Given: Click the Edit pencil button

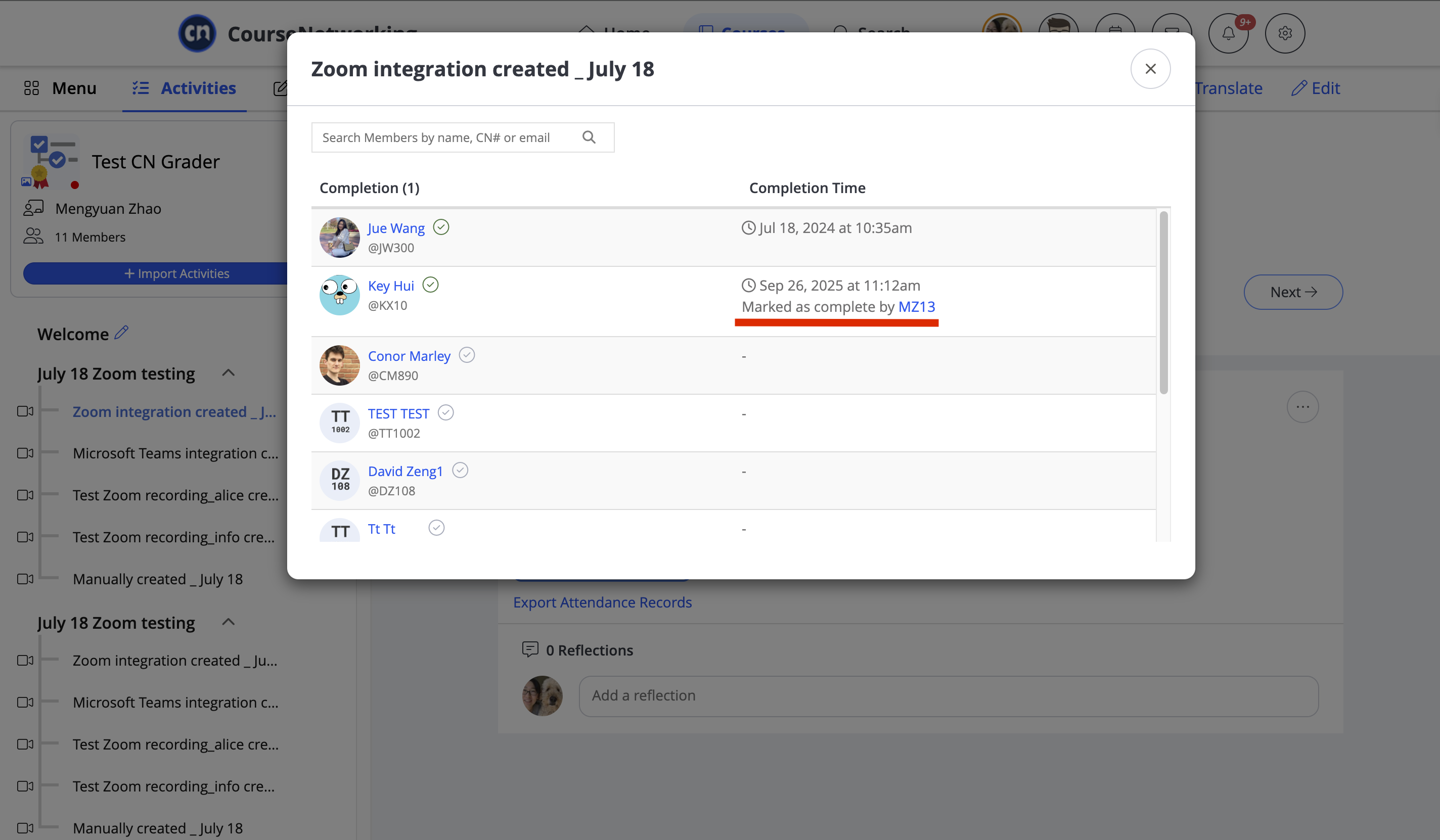Looking at the screenshot, I should pos(1316,88).
